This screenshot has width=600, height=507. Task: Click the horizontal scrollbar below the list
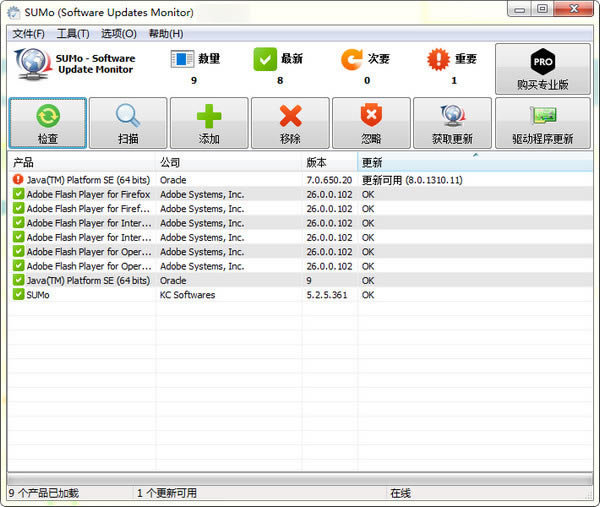(x=300, y=479)
